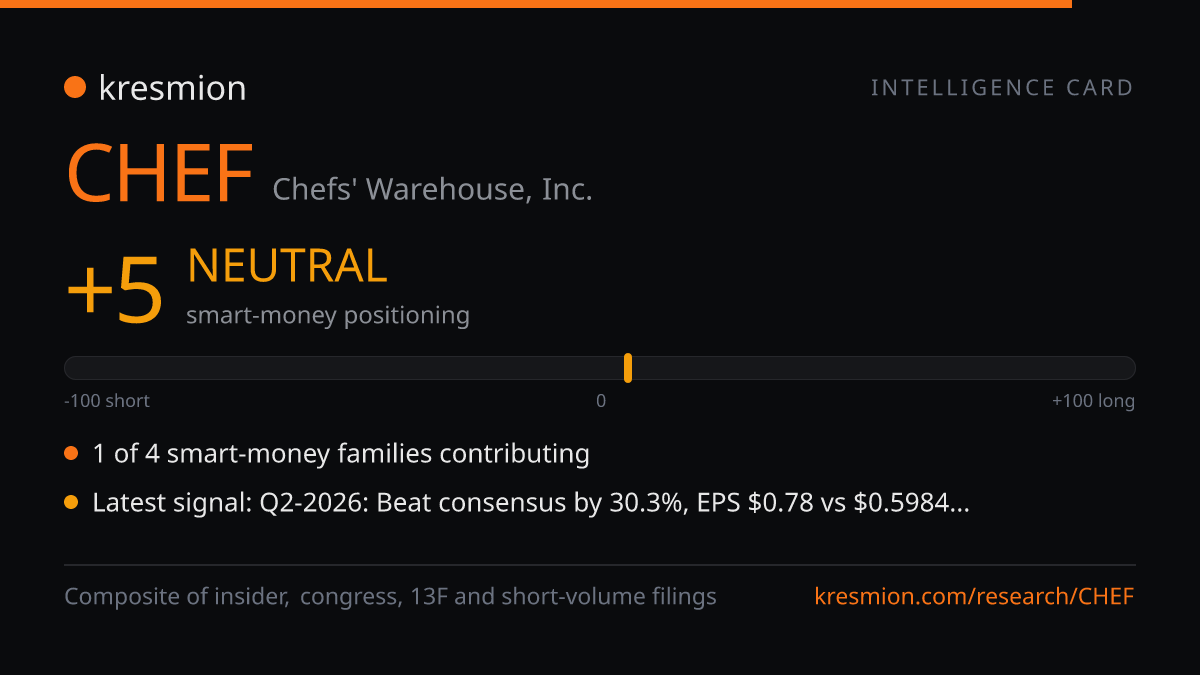
Task: Click left short side of slider track
Action: pyautogui.click(x=344, y=368)
